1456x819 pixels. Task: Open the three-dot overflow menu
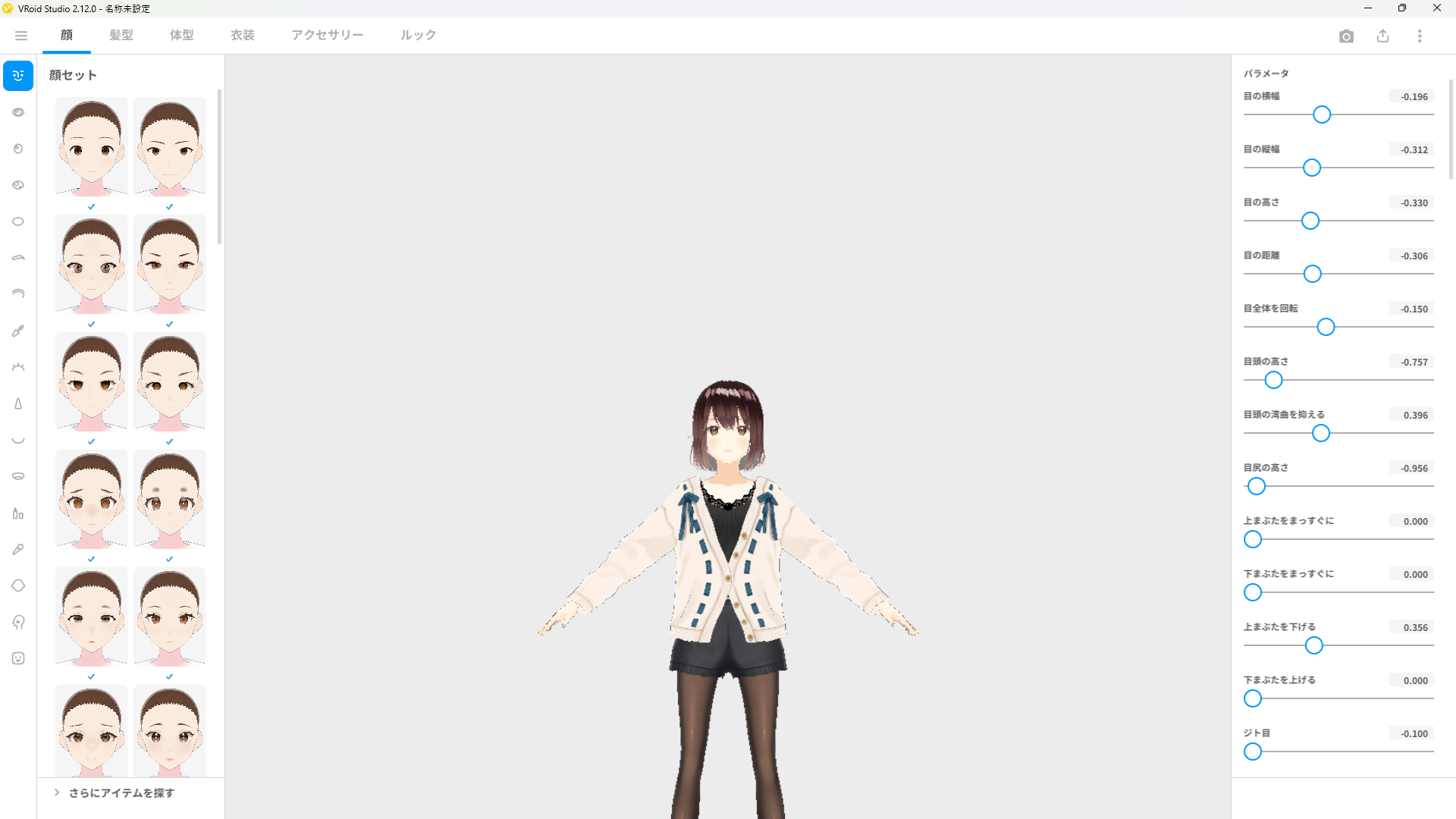pos(1420,36)
